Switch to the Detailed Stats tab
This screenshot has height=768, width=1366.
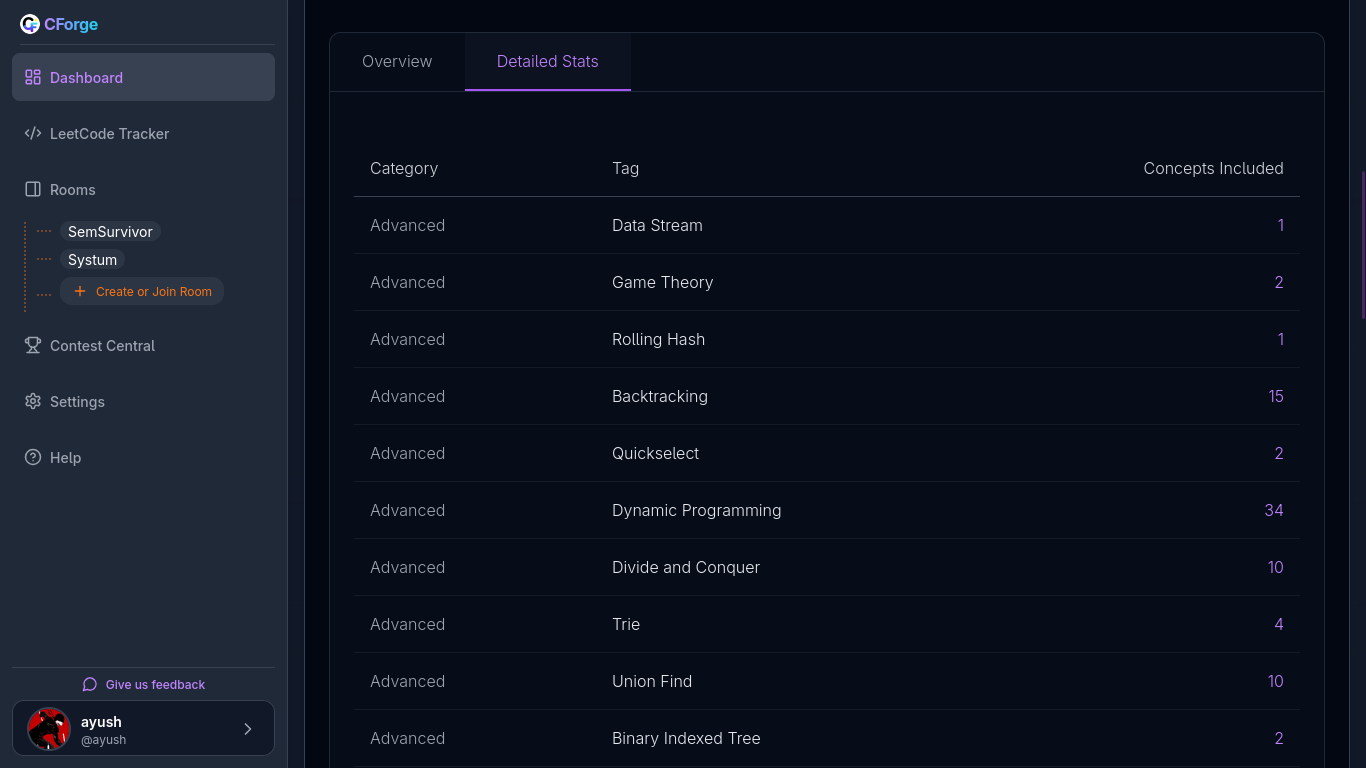coord(547,61)
